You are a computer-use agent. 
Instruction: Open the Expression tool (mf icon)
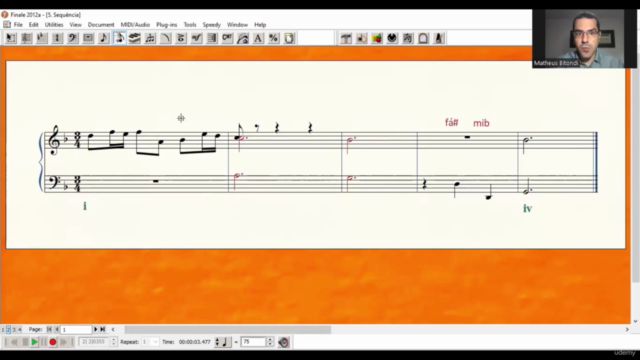coord(196,38)
